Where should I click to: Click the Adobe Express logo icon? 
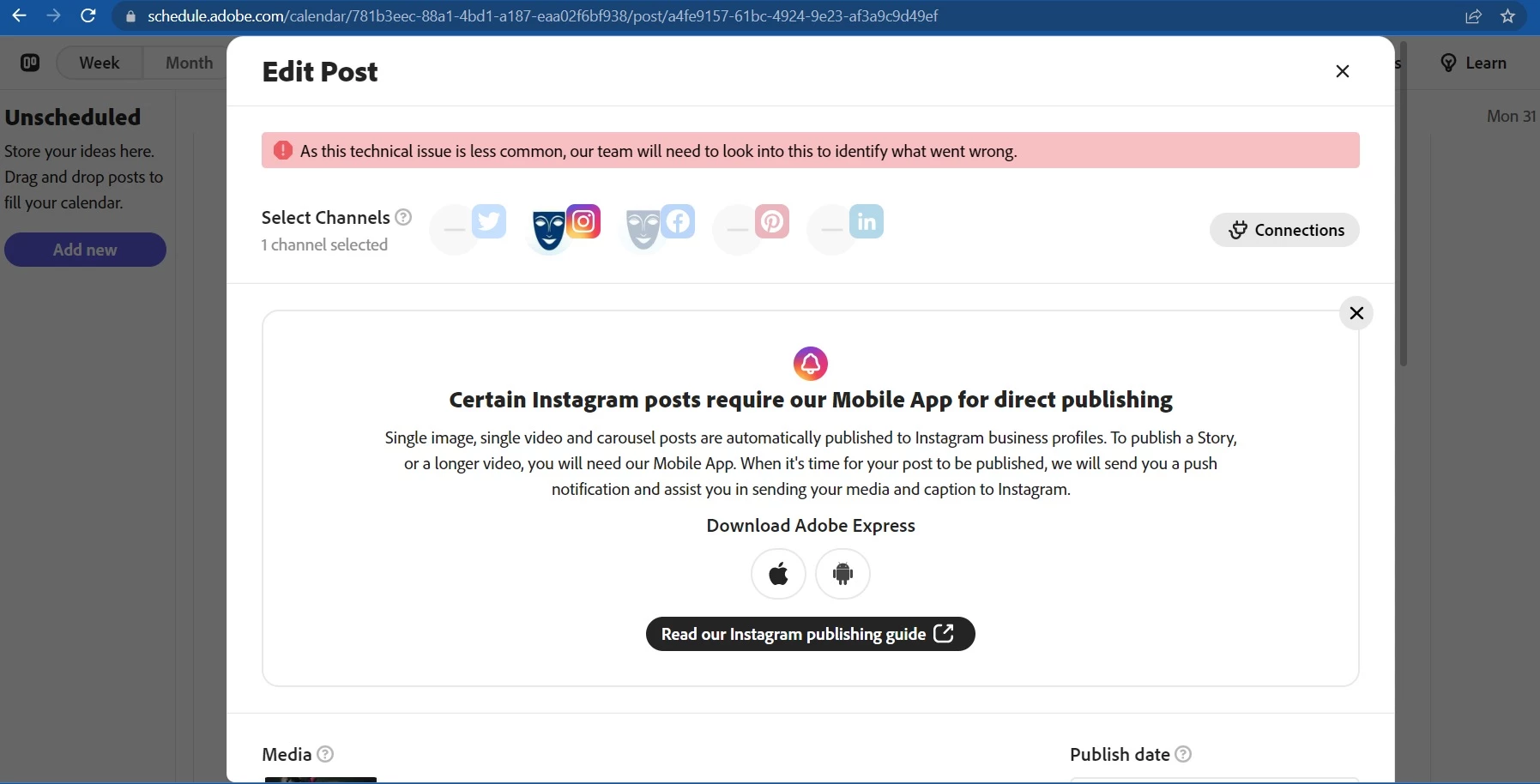[x=30, y=63]
